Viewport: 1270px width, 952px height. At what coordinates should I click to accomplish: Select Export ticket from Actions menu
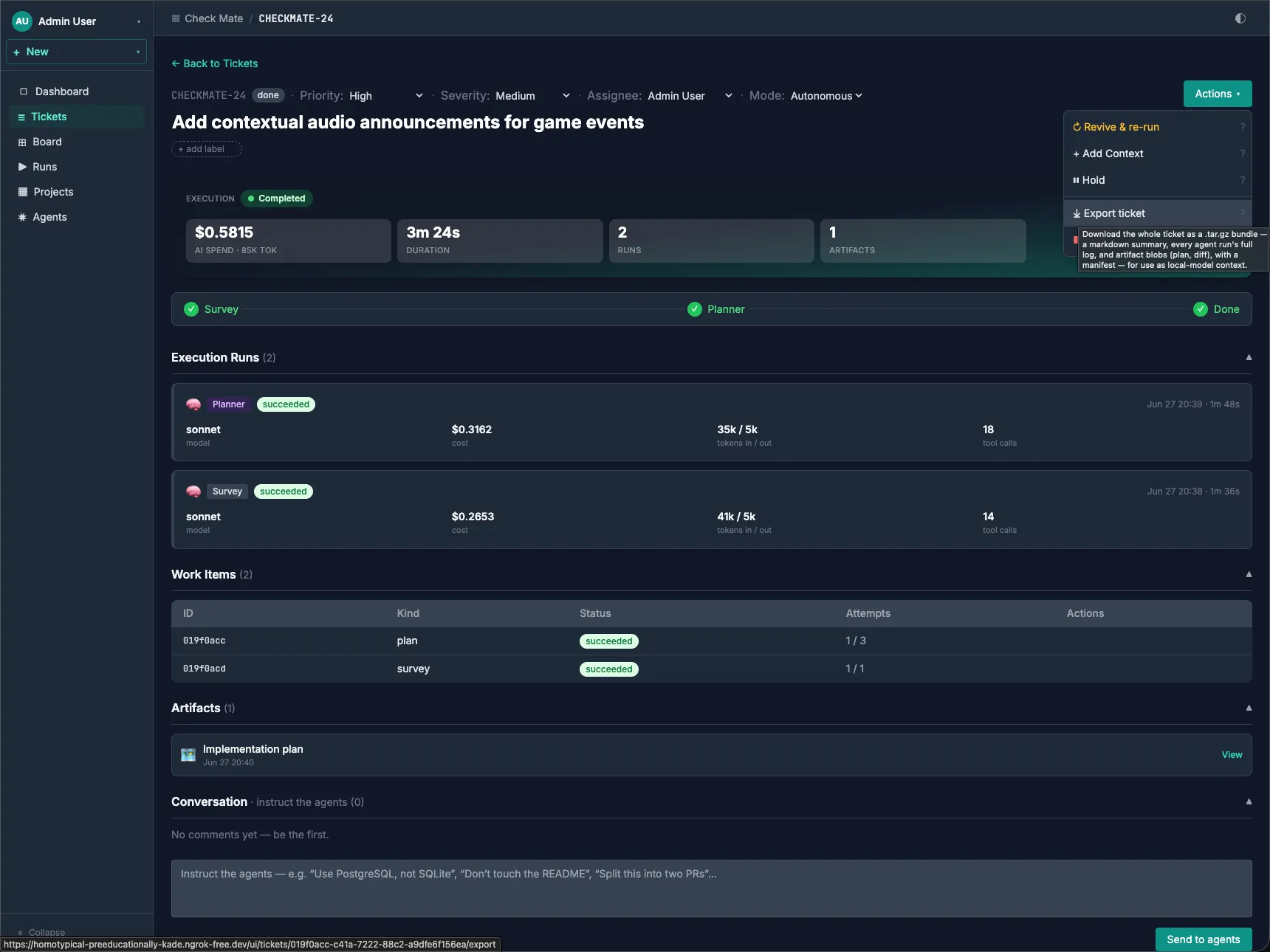pyautogui.click(x=1158, y=213)
